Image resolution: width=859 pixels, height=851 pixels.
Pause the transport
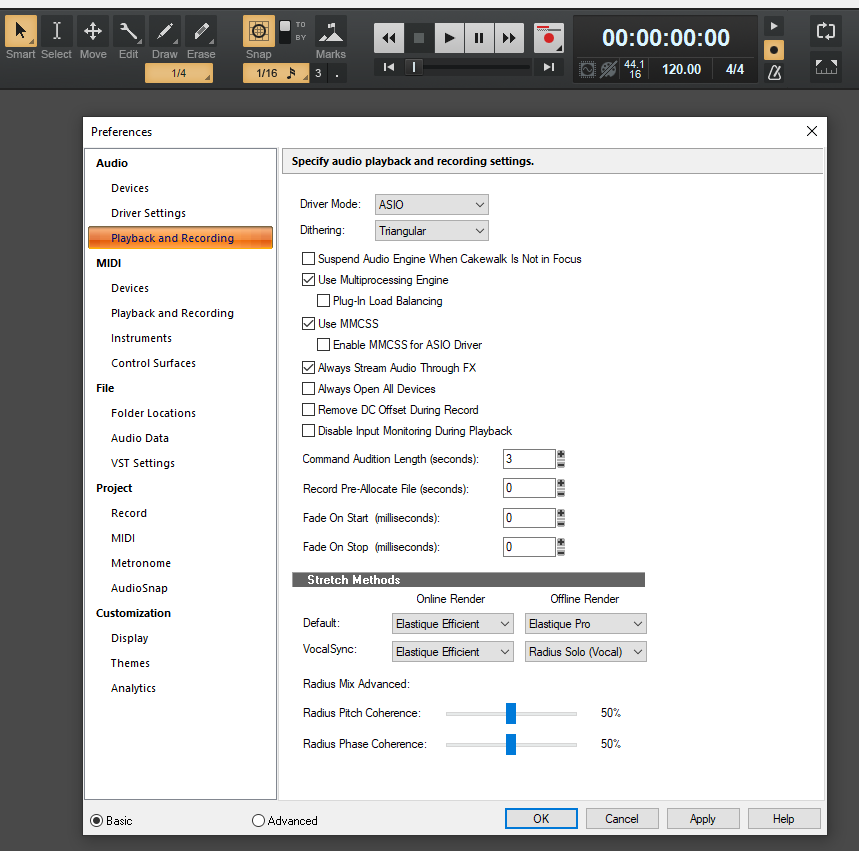click(479, 38)
